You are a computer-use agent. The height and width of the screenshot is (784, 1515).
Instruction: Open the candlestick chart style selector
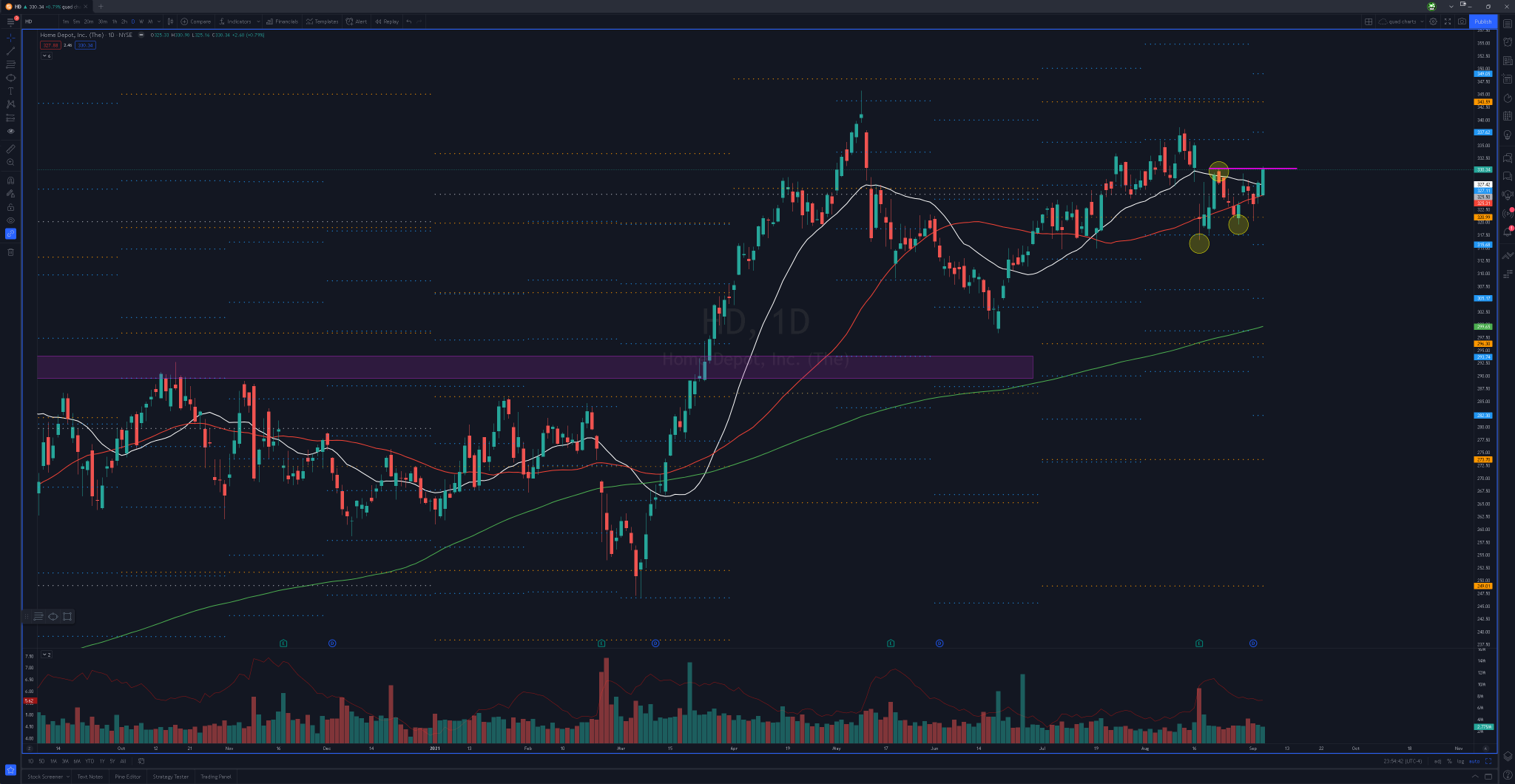pos(170,21)
